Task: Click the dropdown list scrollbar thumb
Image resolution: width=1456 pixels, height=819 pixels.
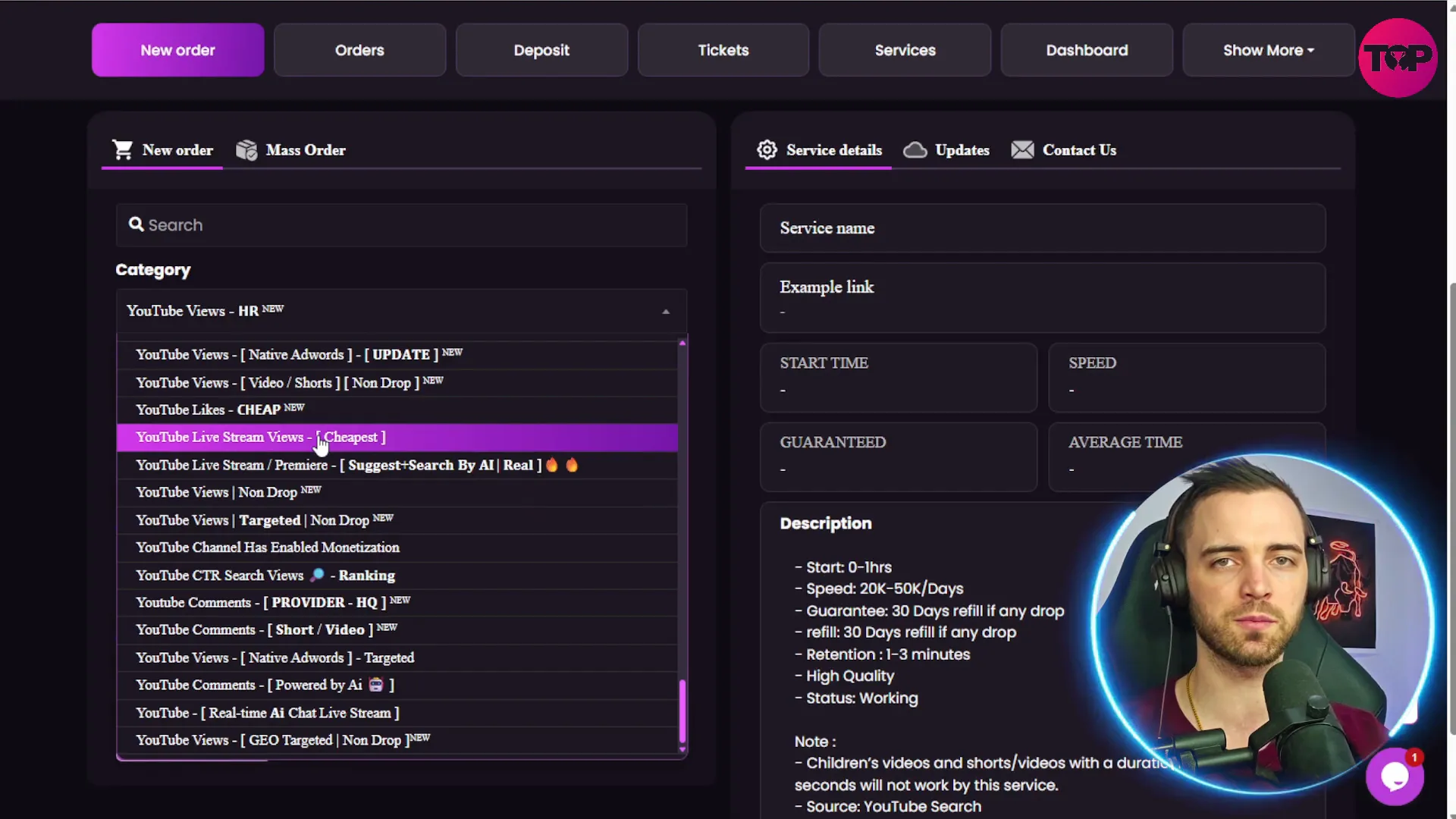Action: [682, 711]
